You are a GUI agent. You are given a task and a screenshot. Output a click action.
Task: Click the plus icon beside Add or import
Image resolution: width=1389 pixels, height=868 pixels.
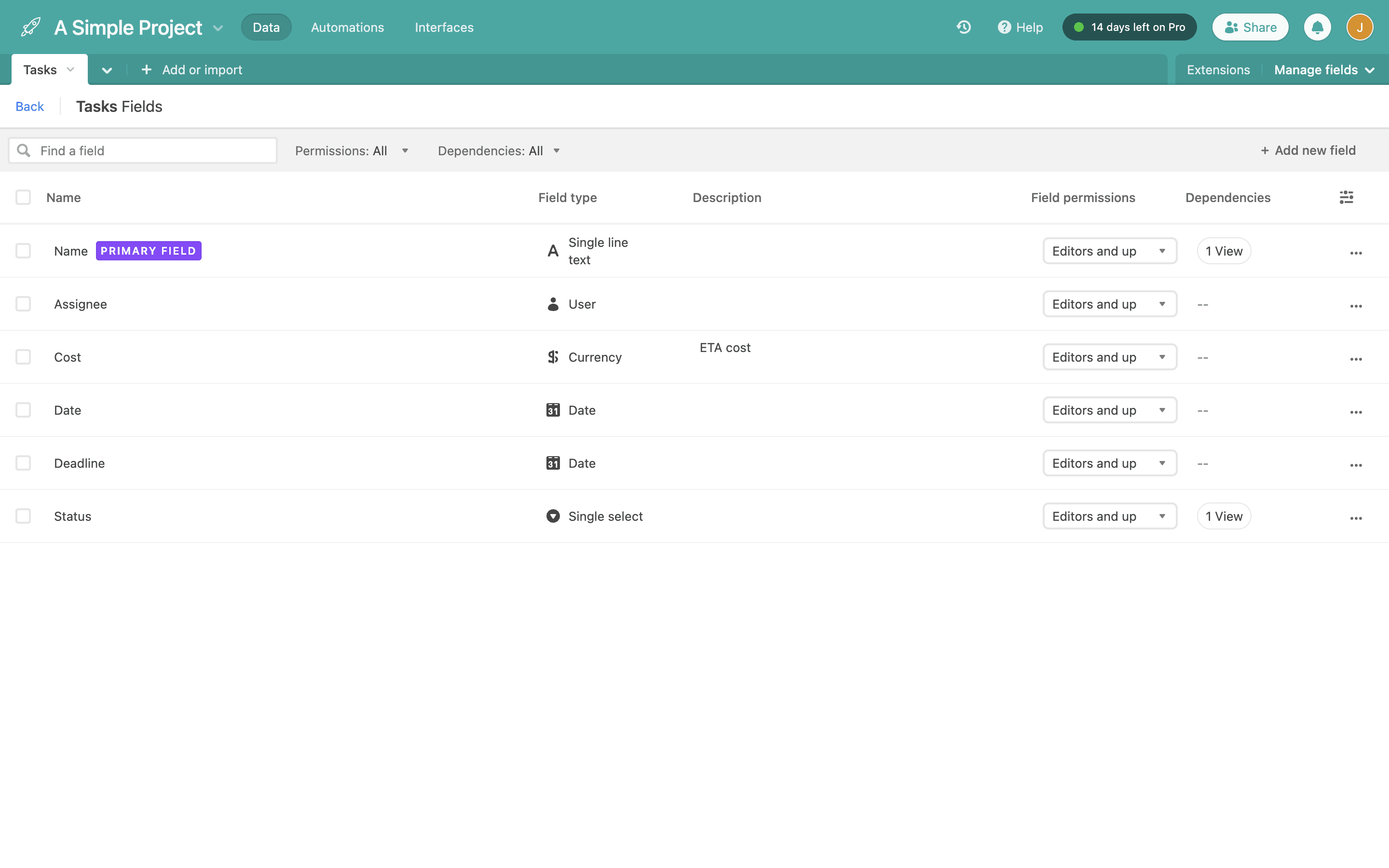click(x=146, y=69)
